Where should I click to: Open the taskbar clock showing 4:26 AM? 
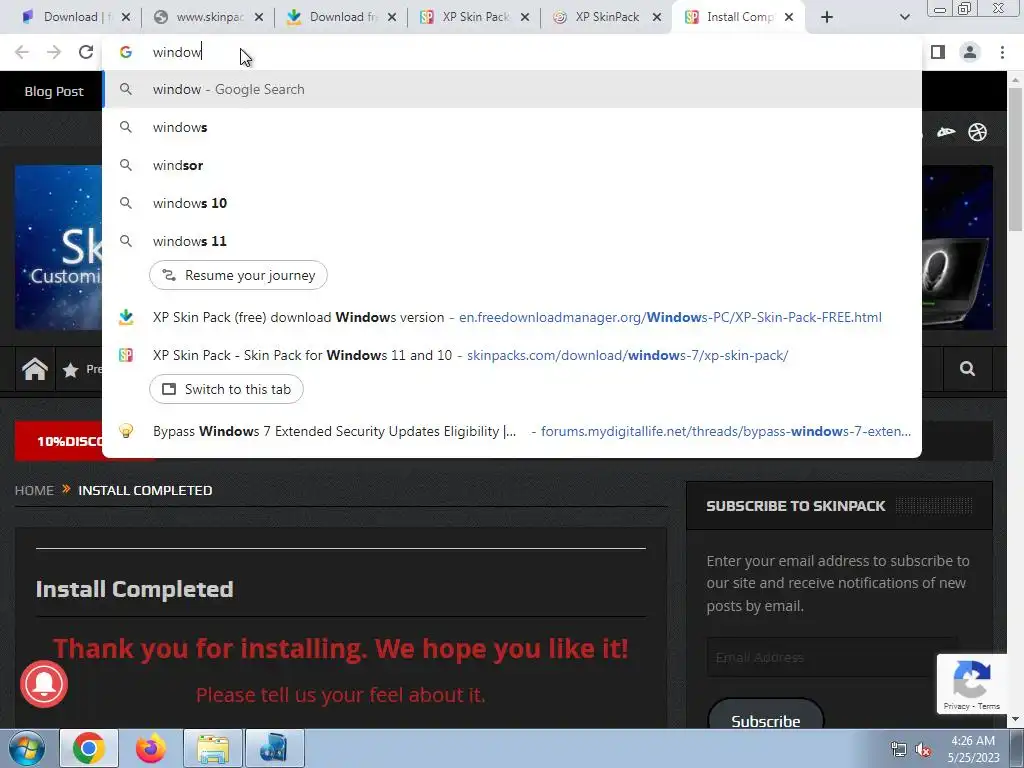click(x=973, y=749)
